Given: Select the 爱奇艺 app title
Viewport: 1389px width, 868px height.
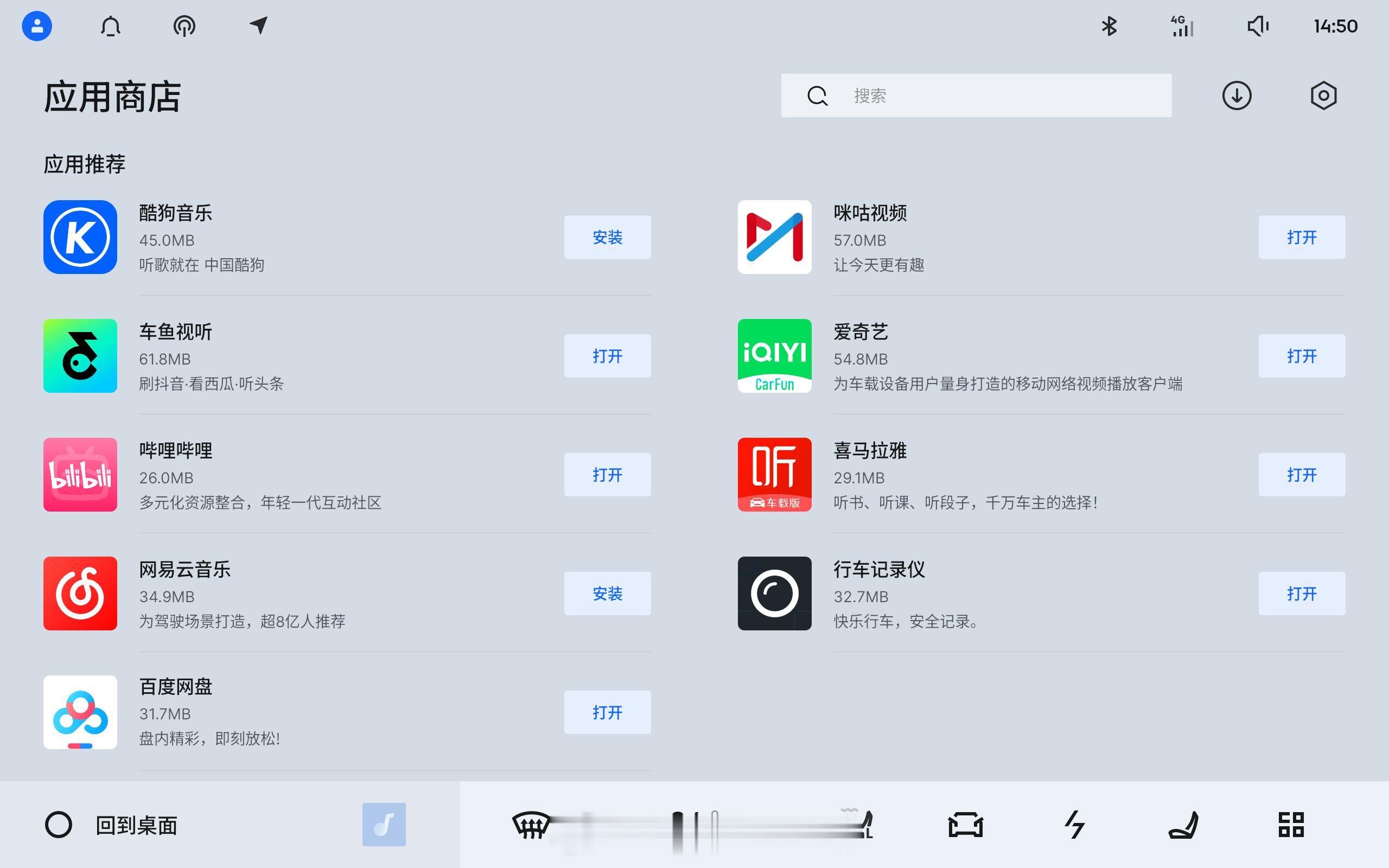Looking at the screenshot, I should coord(861,332).
